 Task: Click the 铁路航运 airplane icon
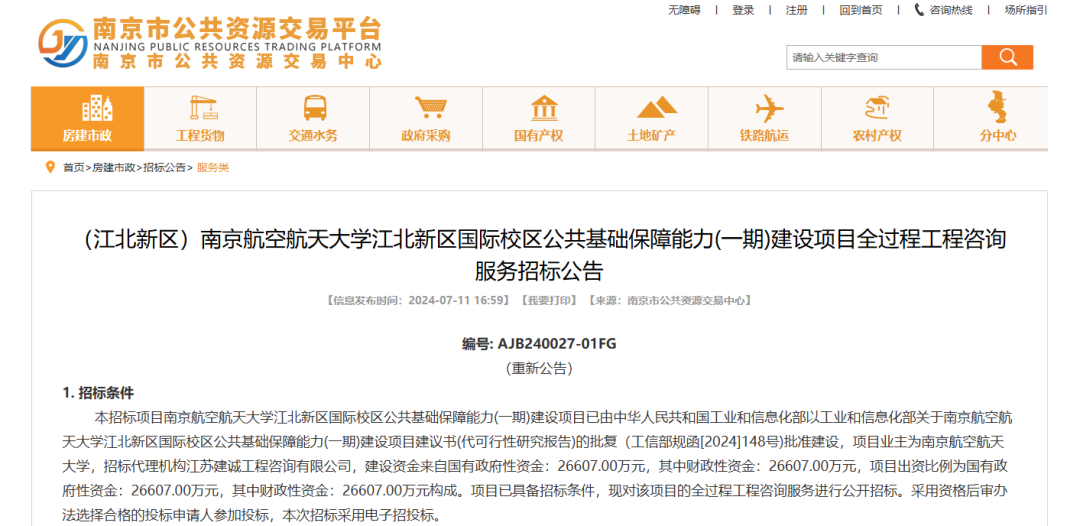[x=769, y=109]
